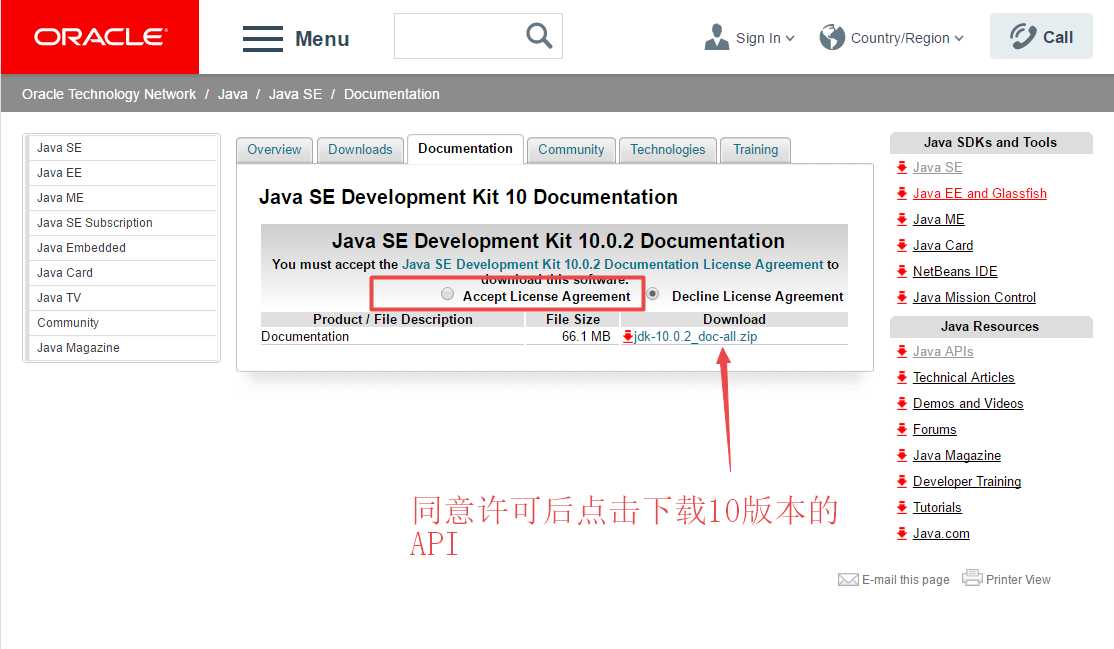Open Java Magazine link under Java Resources
Viewport: 1114px width, 649px height.
(956, 456)
